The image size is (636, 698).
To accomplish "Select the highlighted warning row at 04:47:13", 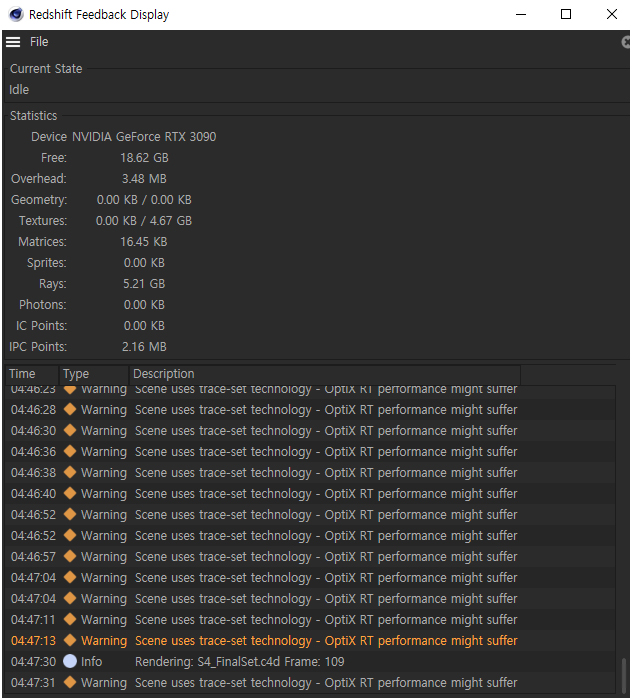I will (311, 641).
